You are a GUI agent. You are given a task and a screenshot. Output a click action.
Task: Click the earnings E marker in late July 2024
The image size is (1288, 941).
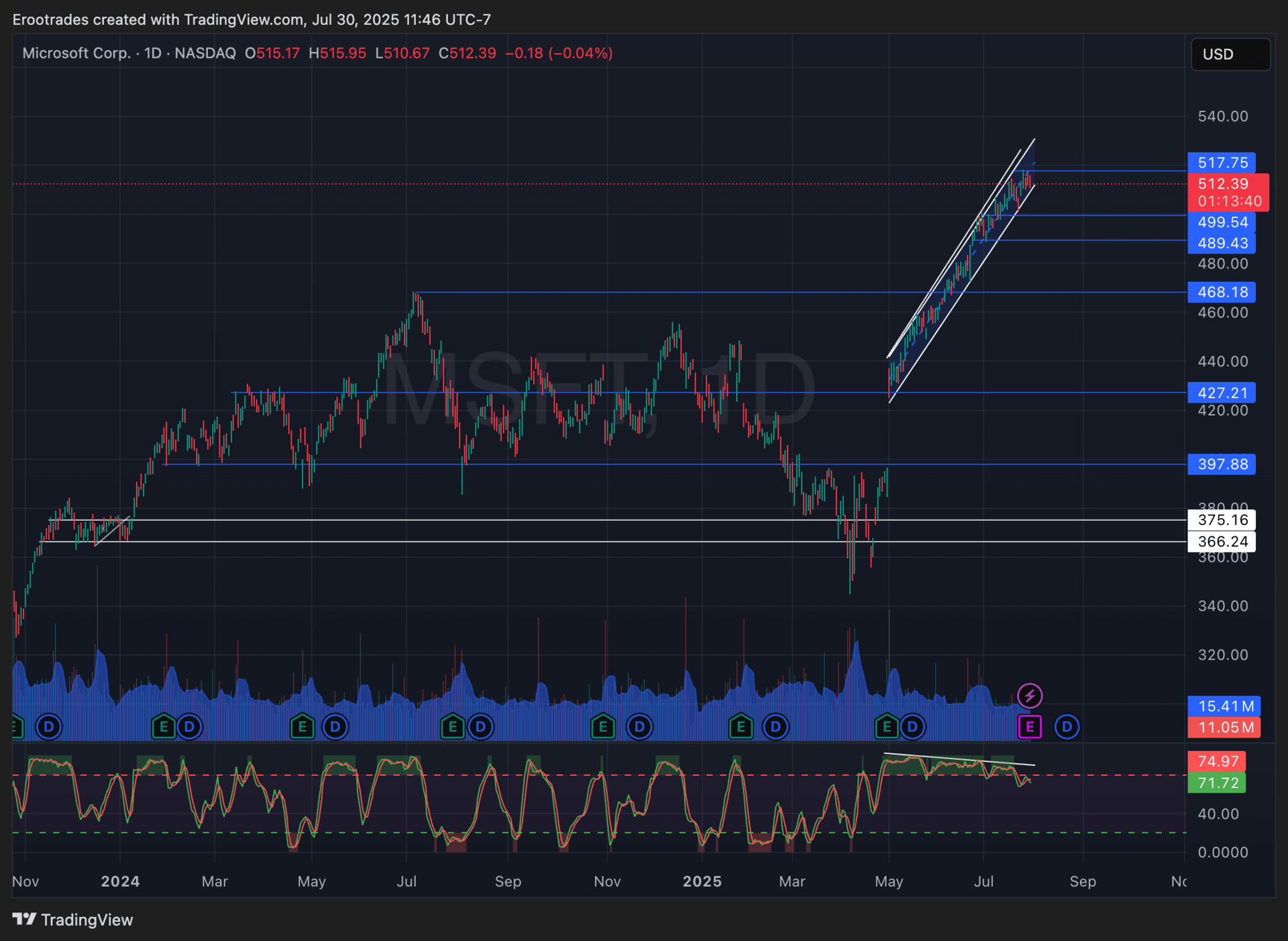(x=453, y=727)
